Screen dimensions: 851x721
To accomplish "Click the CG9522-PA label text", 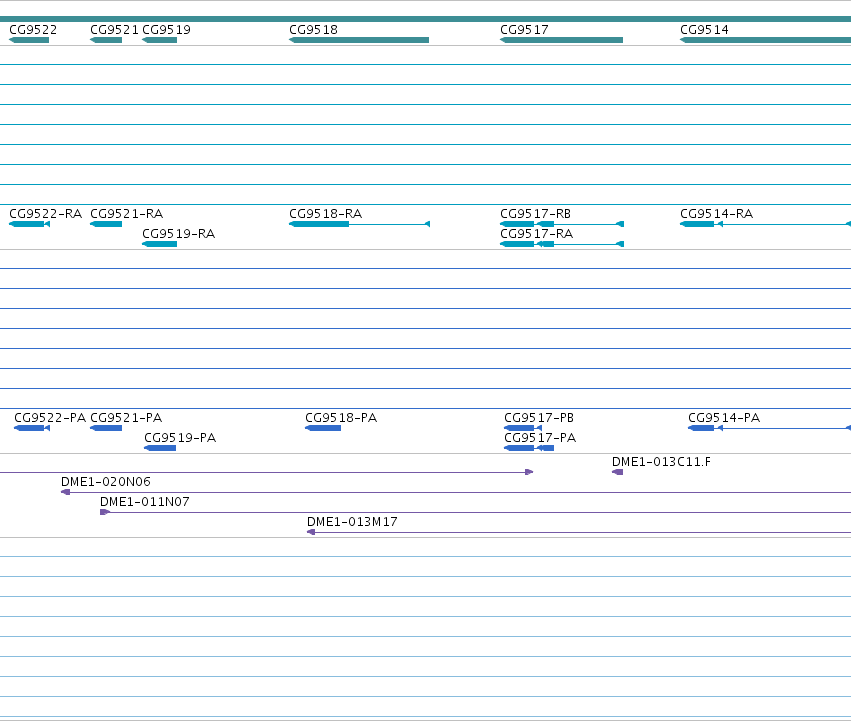I will tap(50, 418).
